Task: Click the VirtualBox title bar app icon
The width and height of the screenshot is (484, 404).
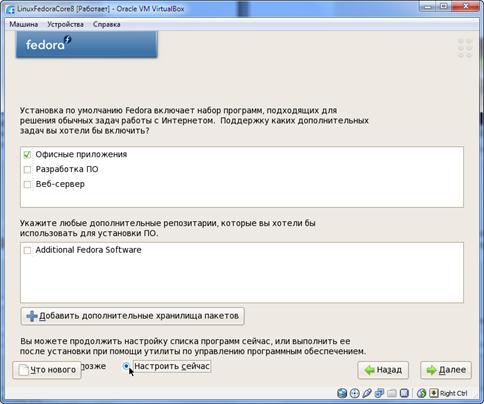Action: (x=10, y=9)
